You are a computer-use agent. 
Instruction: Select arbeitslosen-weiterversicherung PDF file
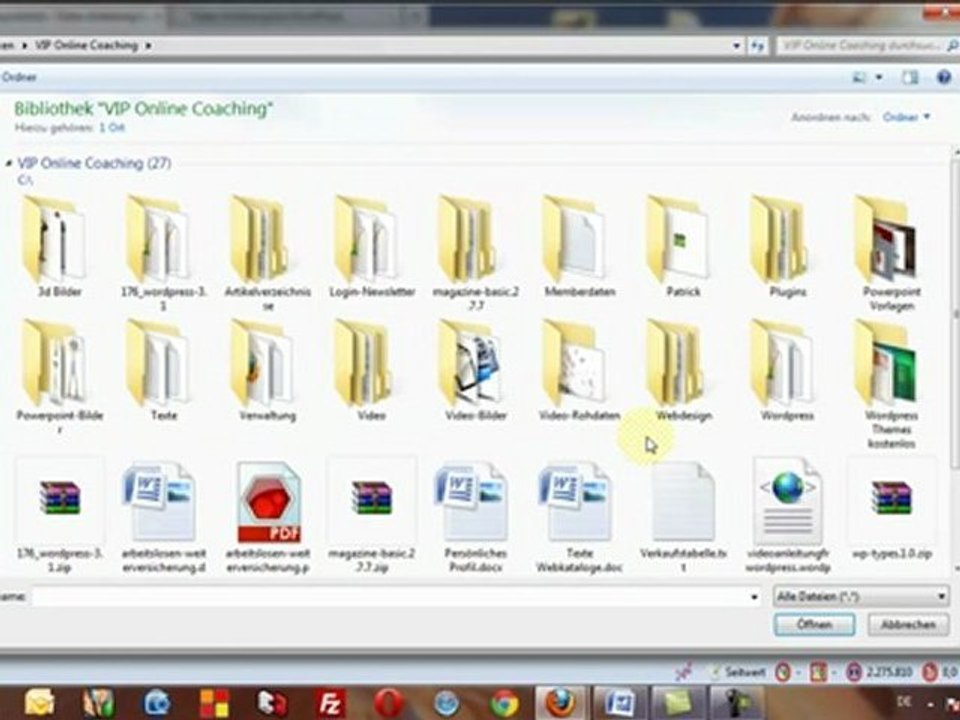(x=268, y=516)
